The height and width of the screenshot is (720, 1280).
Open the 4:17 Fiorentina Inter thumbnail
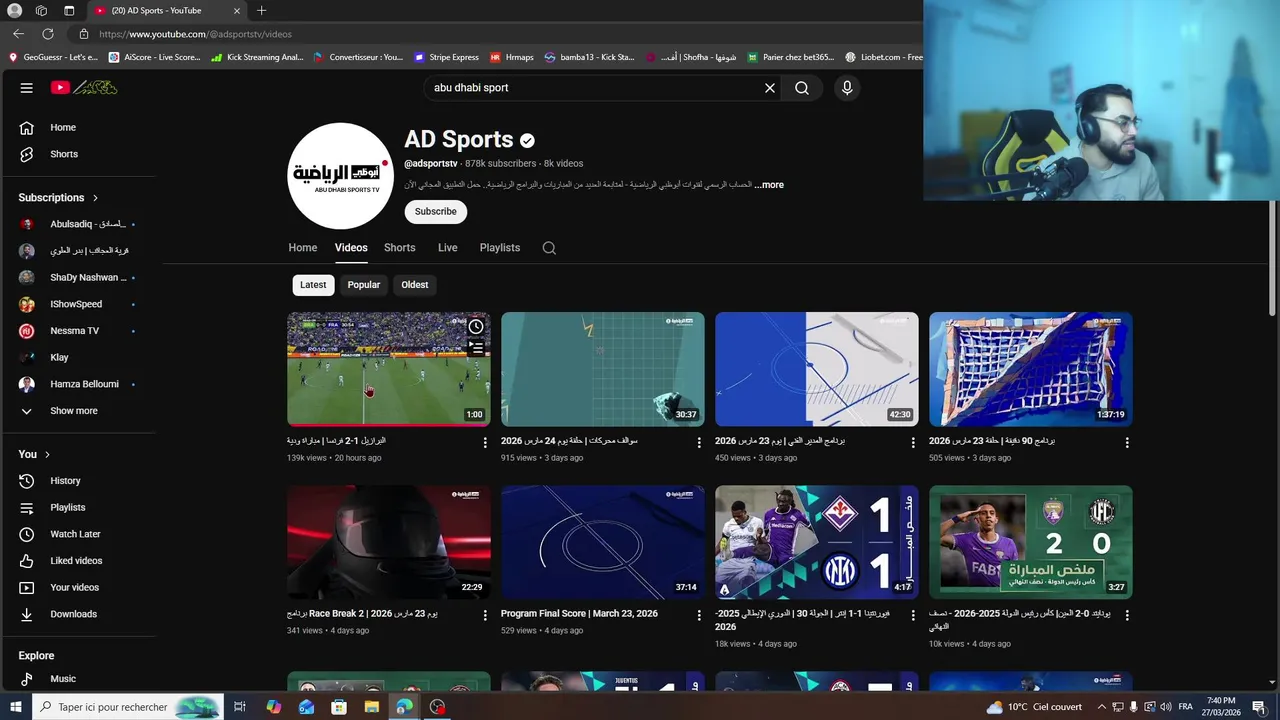coord(817,542)
